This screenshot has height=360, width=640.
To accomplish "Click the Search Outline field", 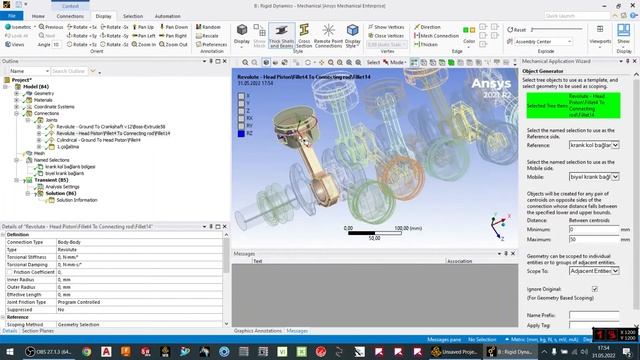I will click(70, 71).
